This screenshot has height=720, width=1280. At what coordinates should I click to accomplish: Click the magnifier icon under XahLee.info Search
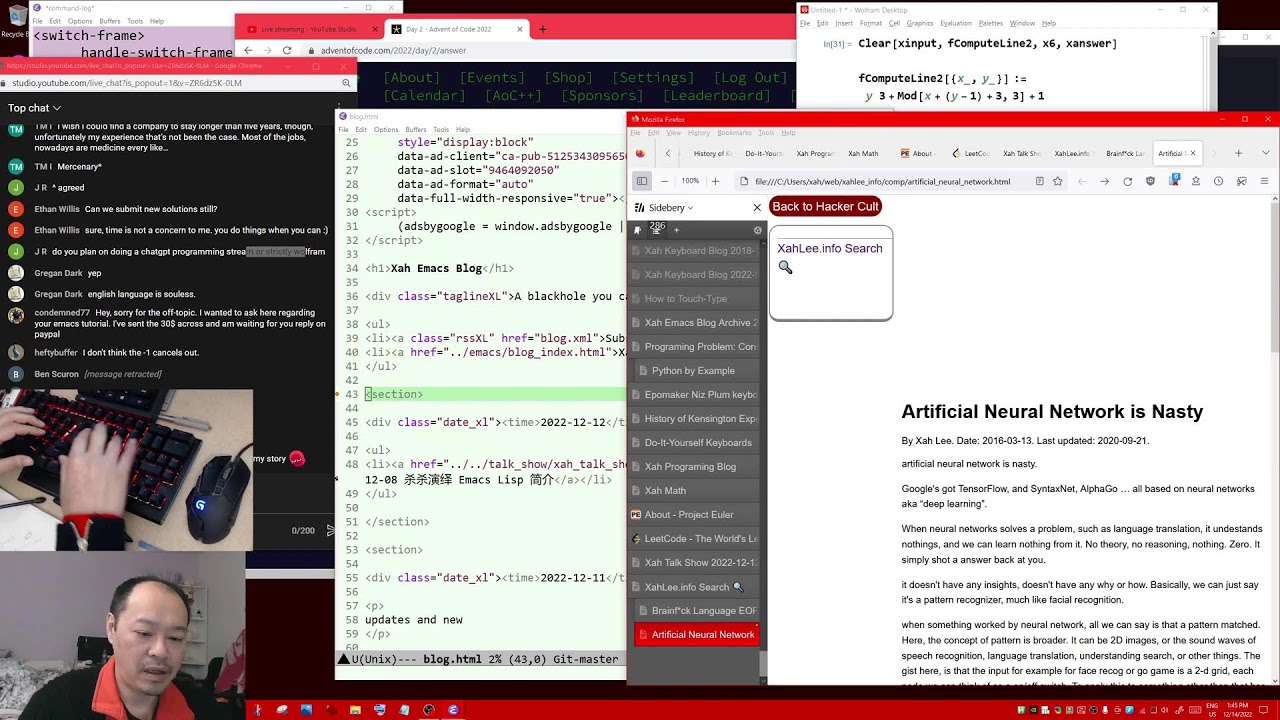[785, 267]
